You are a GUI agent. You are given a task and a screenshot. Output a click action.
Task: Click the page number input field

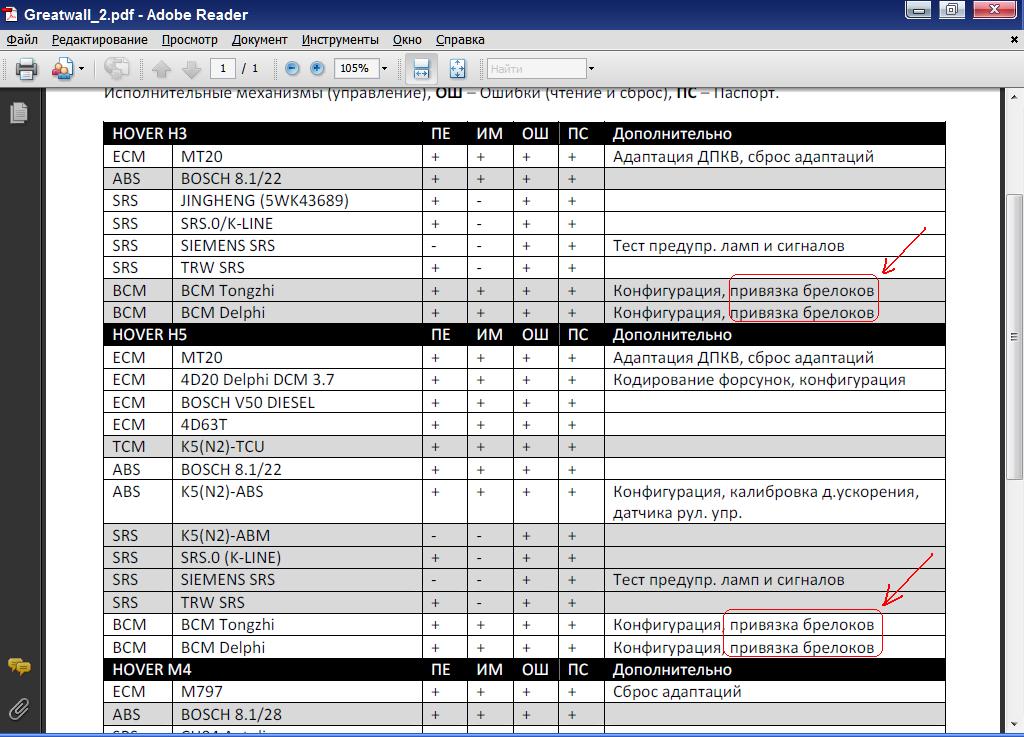[x=223, y=69]
